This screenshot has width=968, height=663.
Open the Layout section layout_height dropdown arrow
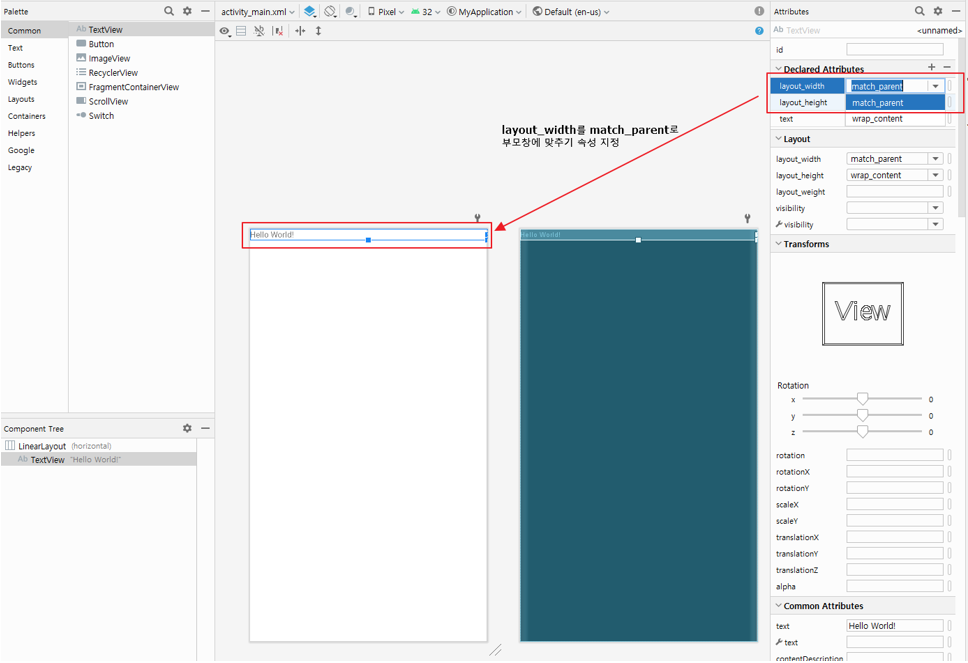tap(936, 175)
